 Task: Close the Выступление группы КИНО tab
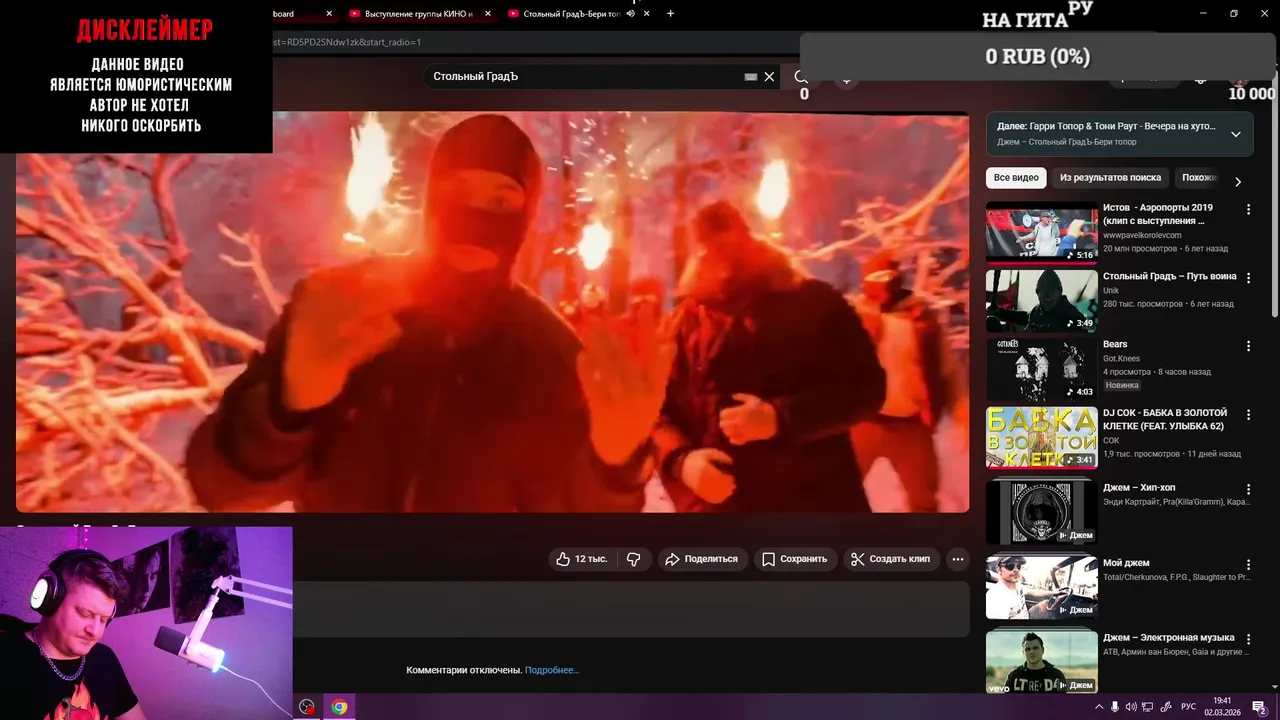[488, 14]
